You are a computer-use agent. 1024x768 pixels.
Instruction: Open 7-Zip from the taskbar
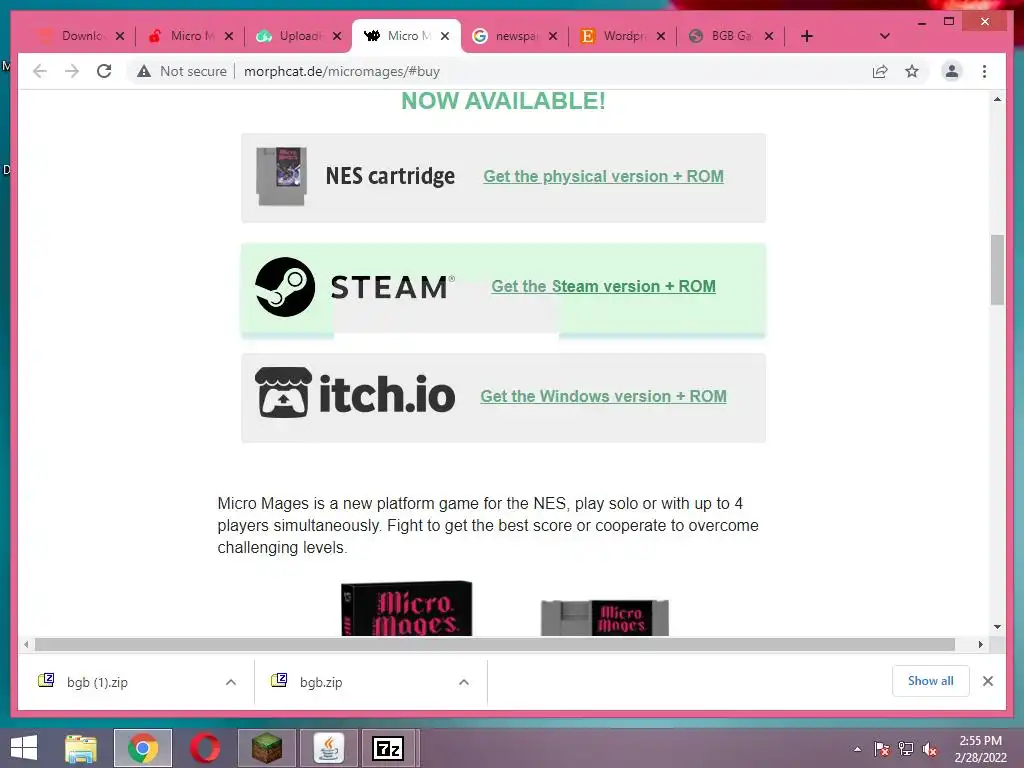coord(389,748)
